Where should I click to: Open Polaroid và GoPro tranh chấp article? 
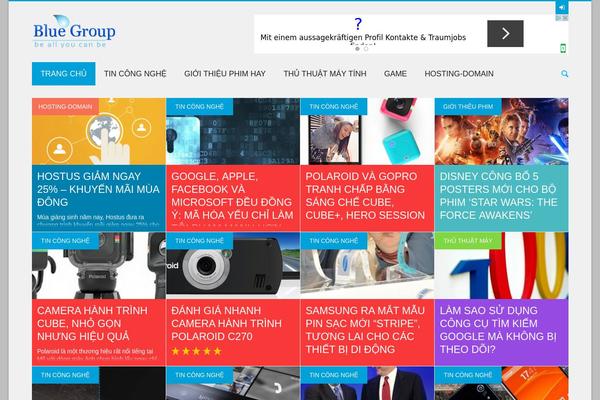coord(365,196)
